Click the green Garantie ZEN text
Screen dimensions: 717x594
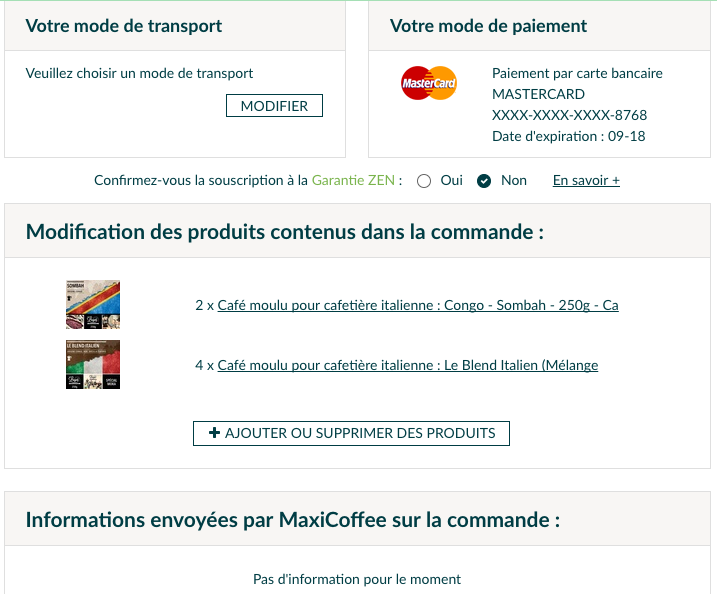coord(353,180)
